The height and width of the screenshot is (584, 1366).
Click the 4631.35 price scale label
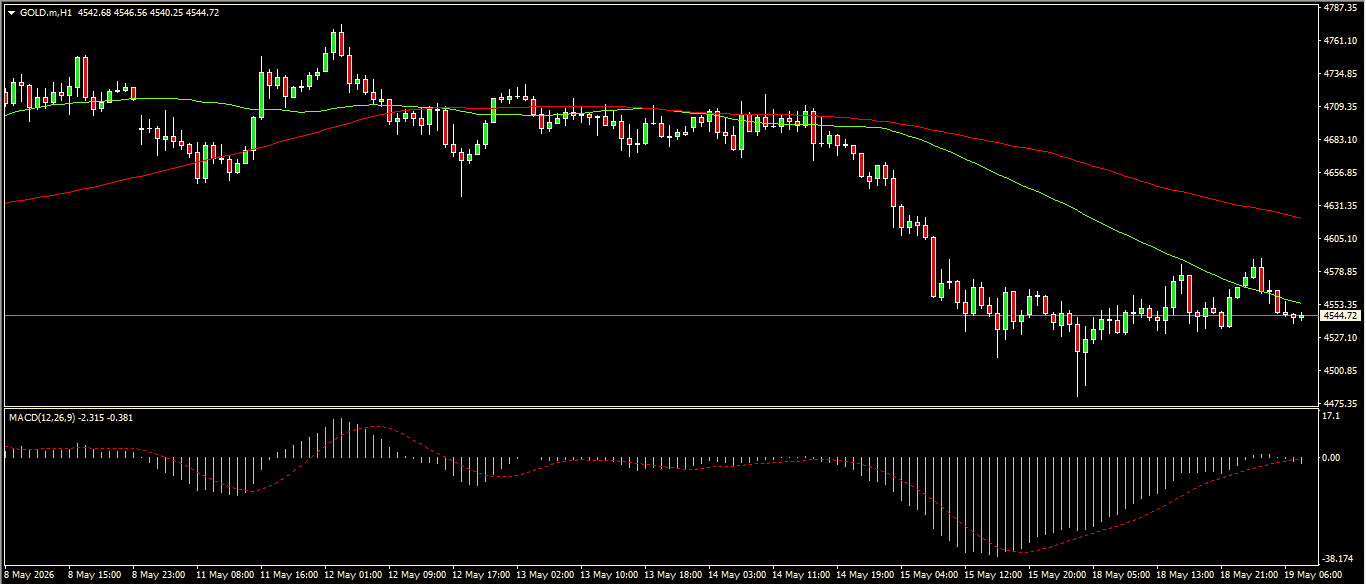(1339, 206)
